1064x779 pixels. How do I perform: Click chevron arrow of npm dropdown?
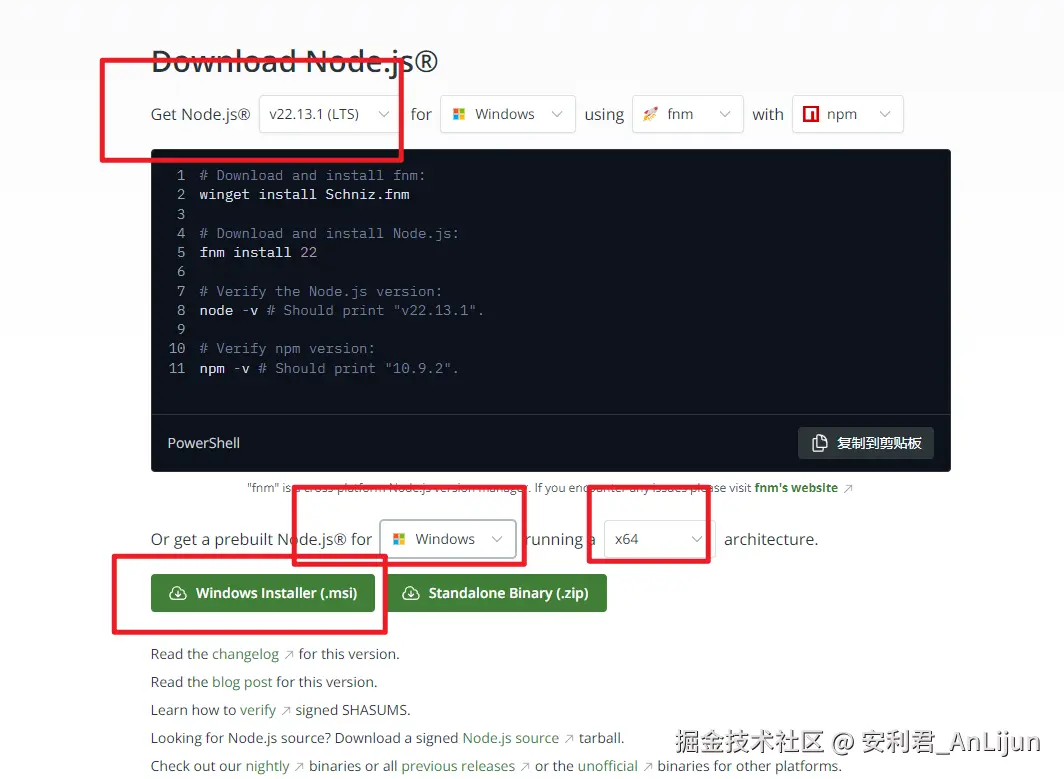point(885,114)
